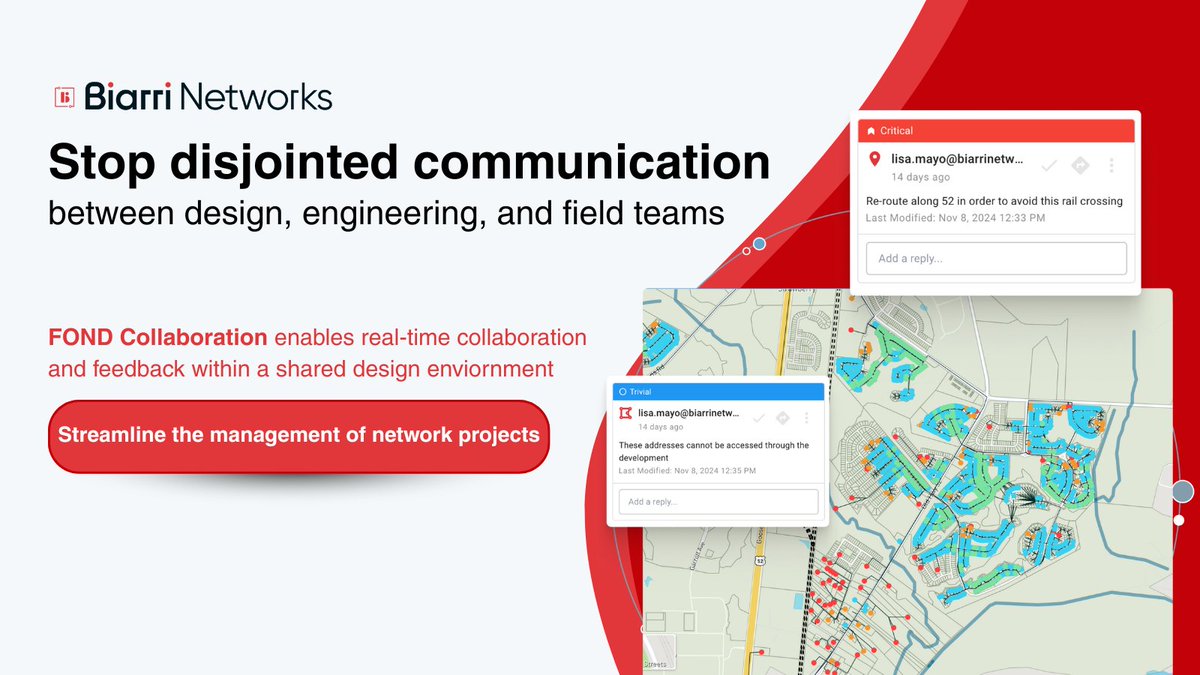Resolve the Trivial comment with checkmark icon

tap(759, 418)
